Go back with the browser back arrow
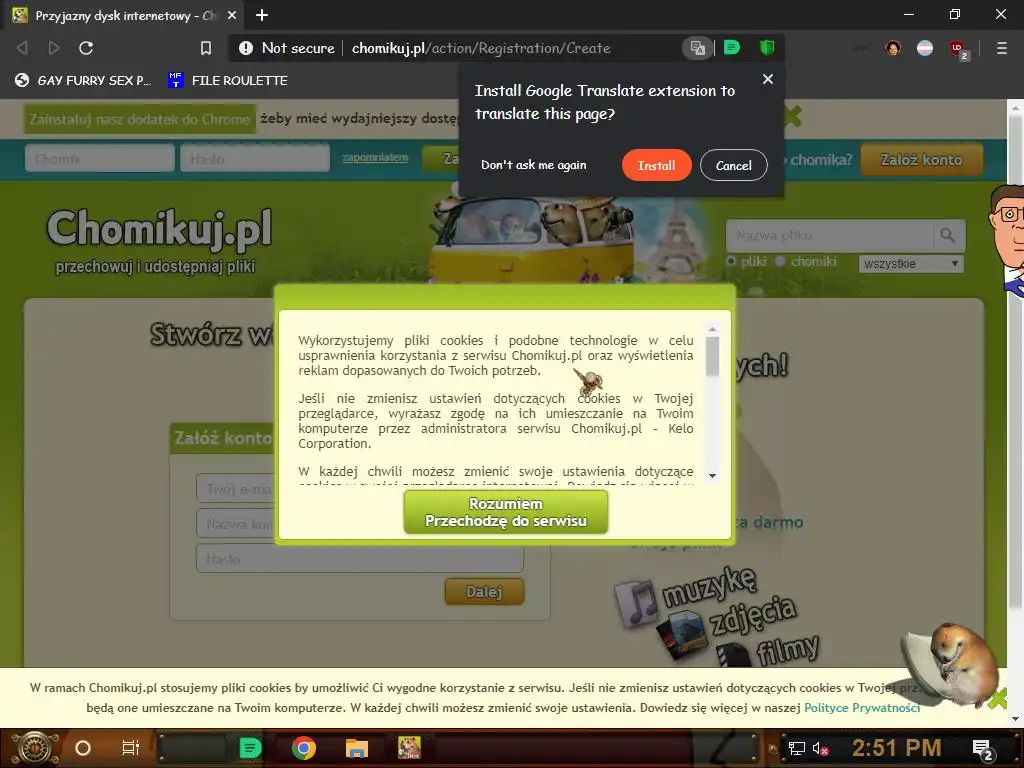1024x768 pixels. pyautogui.click(x=22, y=48)
